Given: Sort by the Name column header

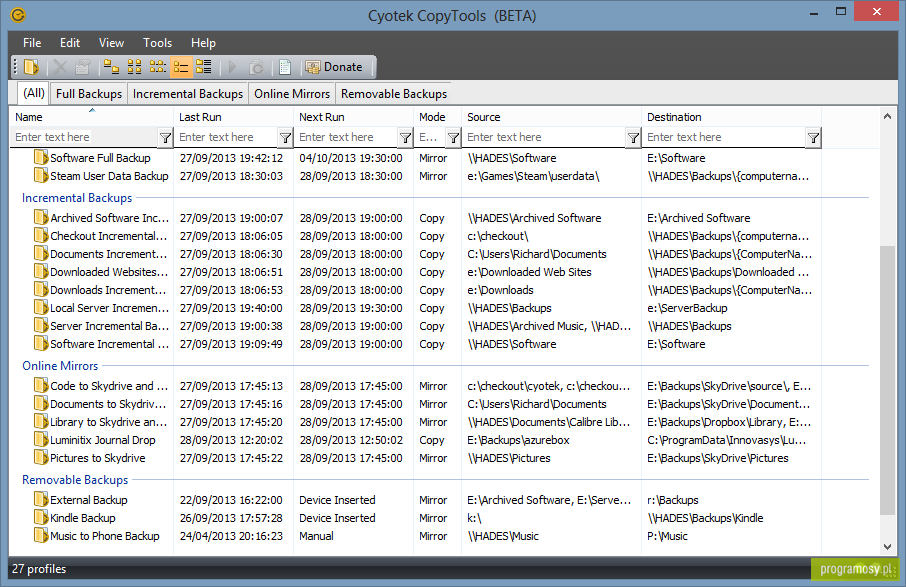Looking at the screenshot, I should tap(91, 117).
